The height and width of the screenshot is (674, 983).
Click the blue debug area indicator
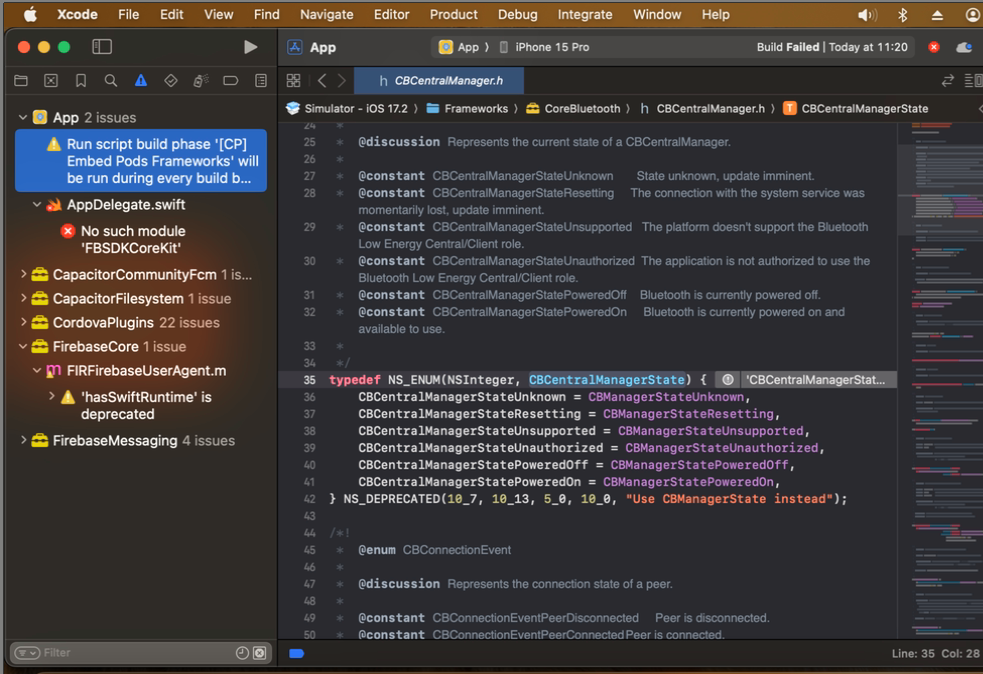point(297,654)
